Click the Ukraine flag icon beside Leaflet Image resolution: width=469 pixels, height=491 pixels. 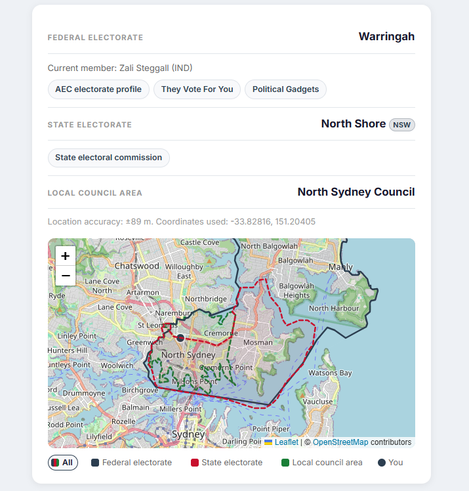[x=268, y=442]
